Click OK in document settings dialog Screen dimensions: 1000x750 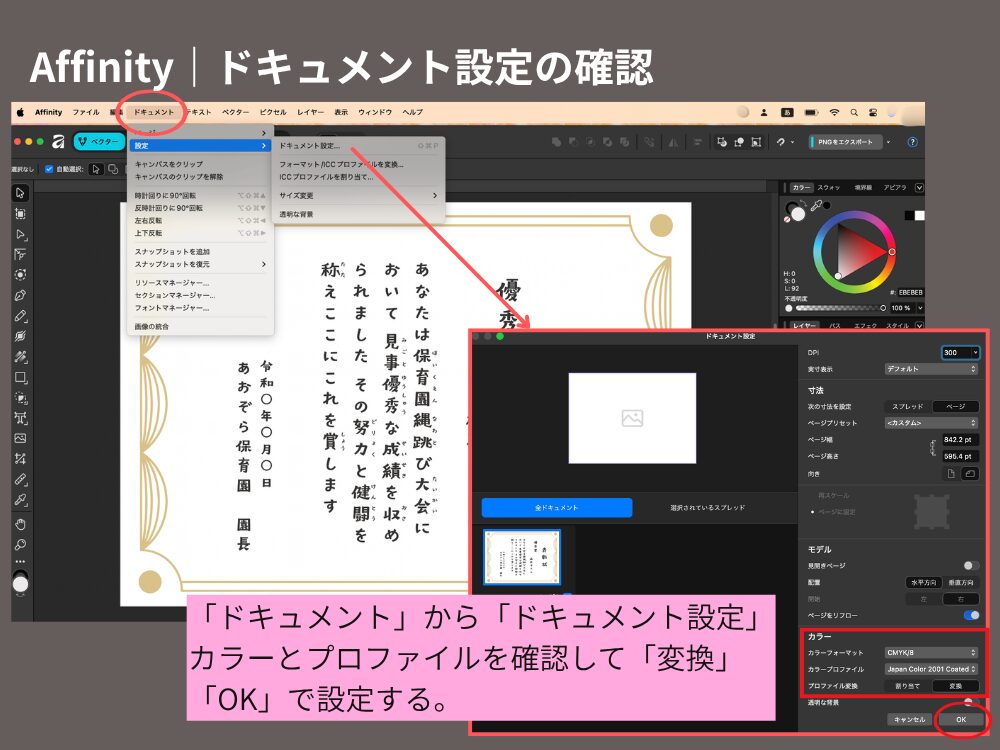961,719
